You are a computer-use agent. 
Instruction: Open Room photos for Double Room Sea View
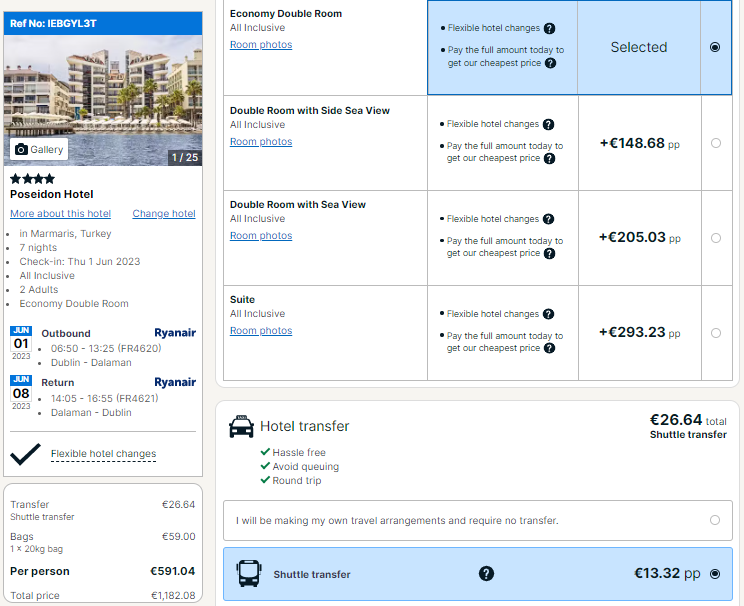tap(261, 235)
